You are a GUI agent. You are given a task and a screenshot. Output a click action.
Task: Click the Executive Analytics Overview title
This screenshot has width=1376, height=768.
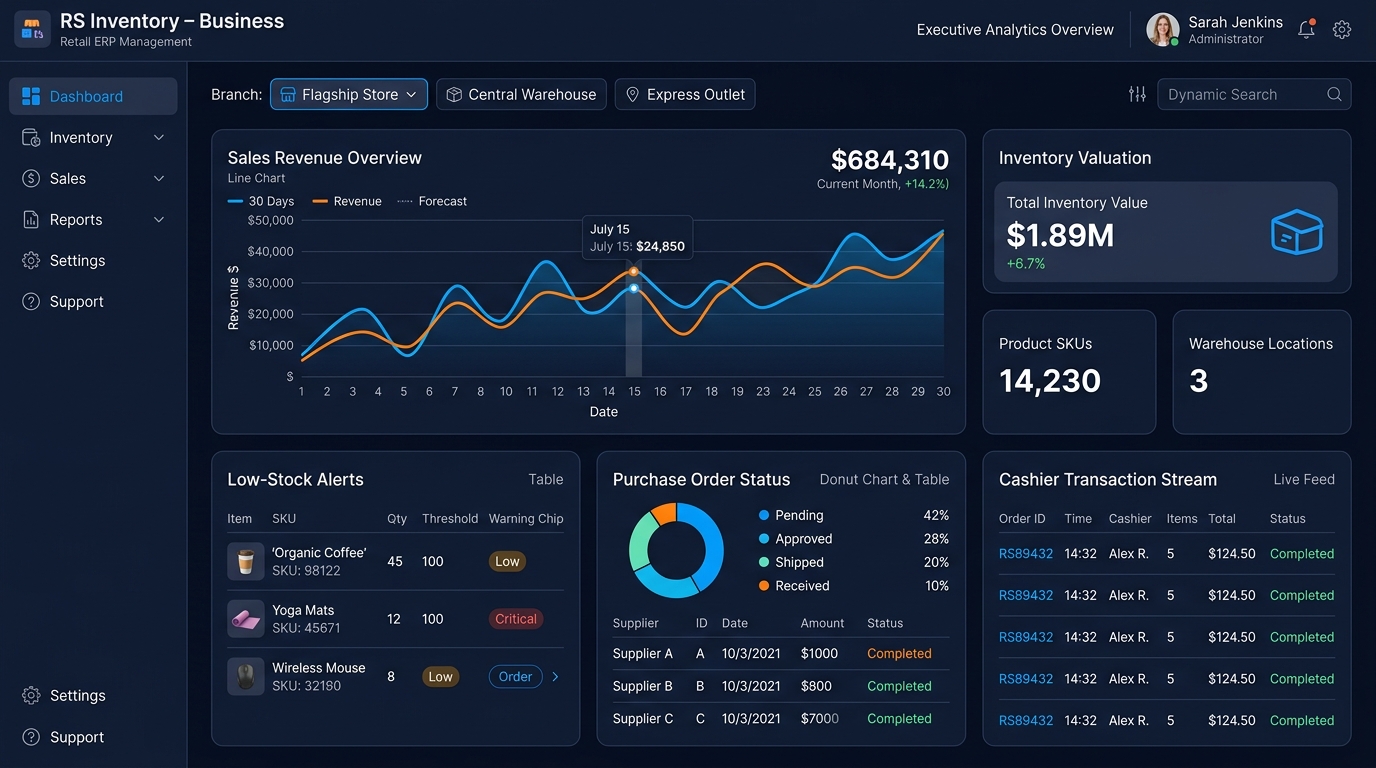tap(1015, 30)
